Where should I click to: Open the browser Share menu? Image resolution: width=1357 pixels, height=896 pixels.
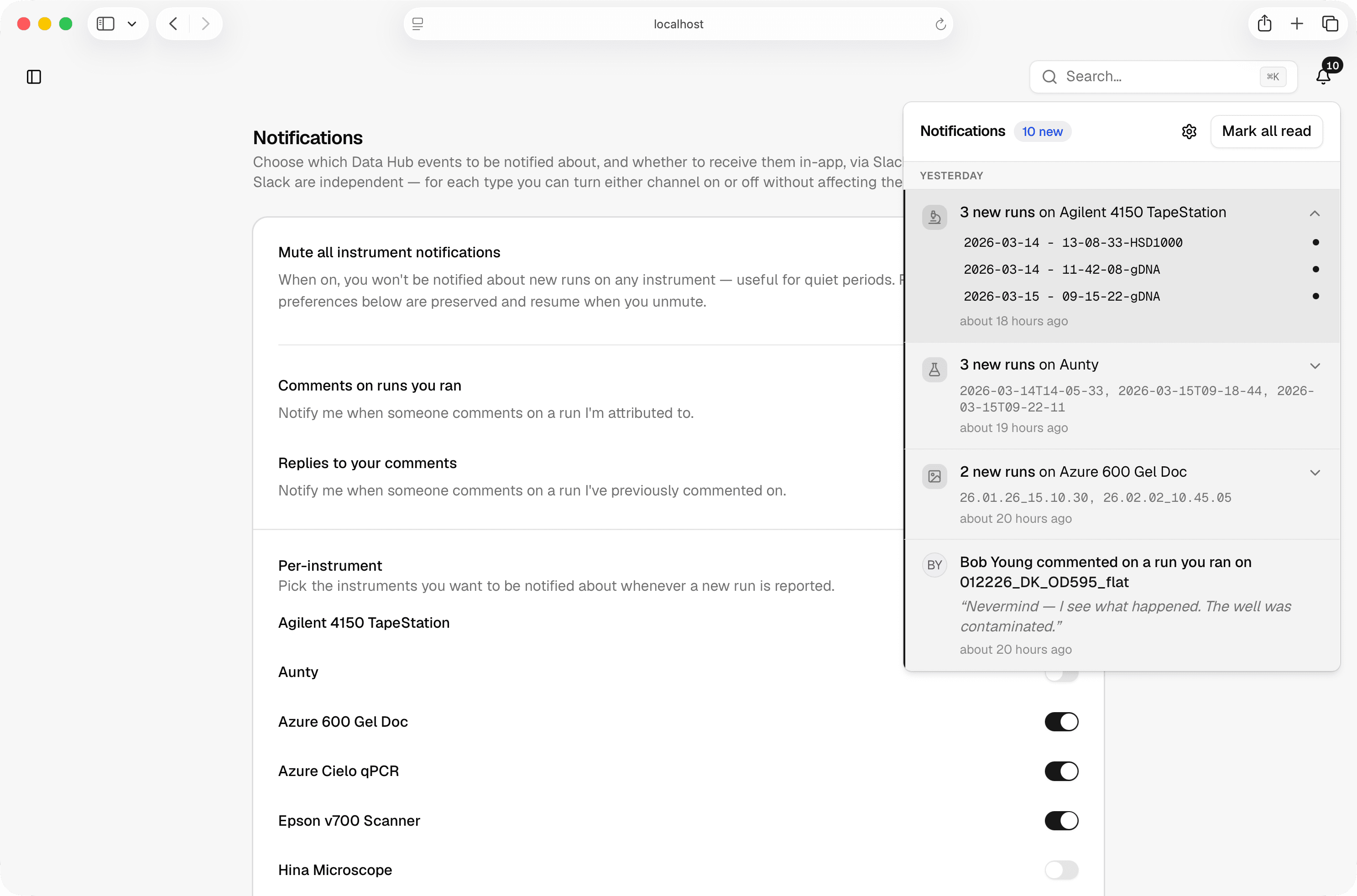1264,23
